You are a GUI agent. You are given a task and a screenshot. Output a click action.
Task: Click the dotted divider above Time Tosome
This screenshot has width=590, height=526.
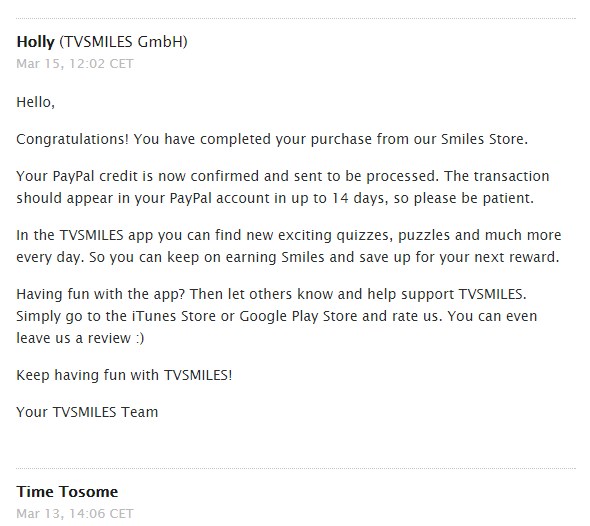pos(296,468)
